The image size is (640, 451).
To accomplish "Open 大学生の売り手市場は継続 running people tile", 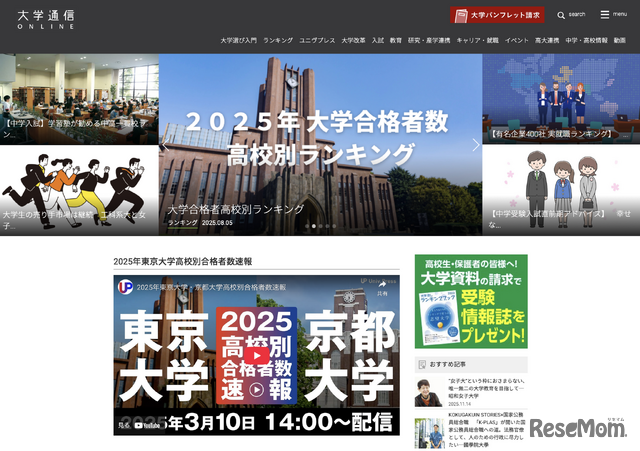I will point(79,191).
